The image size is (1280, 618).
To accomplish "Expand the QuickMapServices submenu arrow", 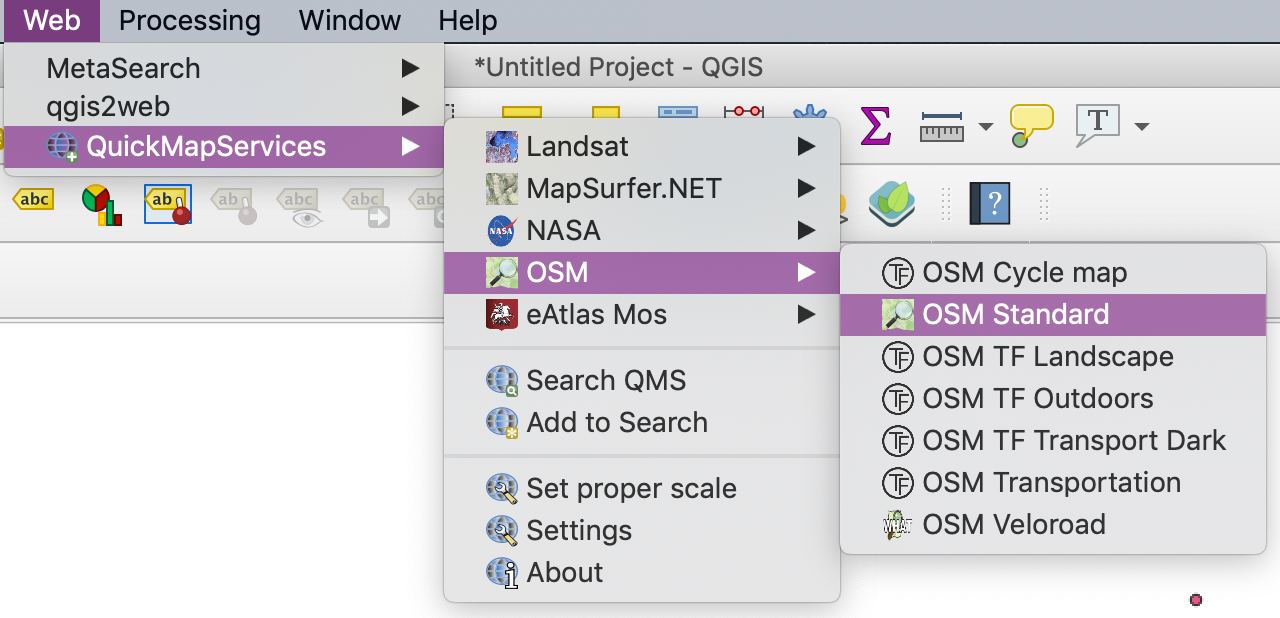I will [x=410, y=146].
